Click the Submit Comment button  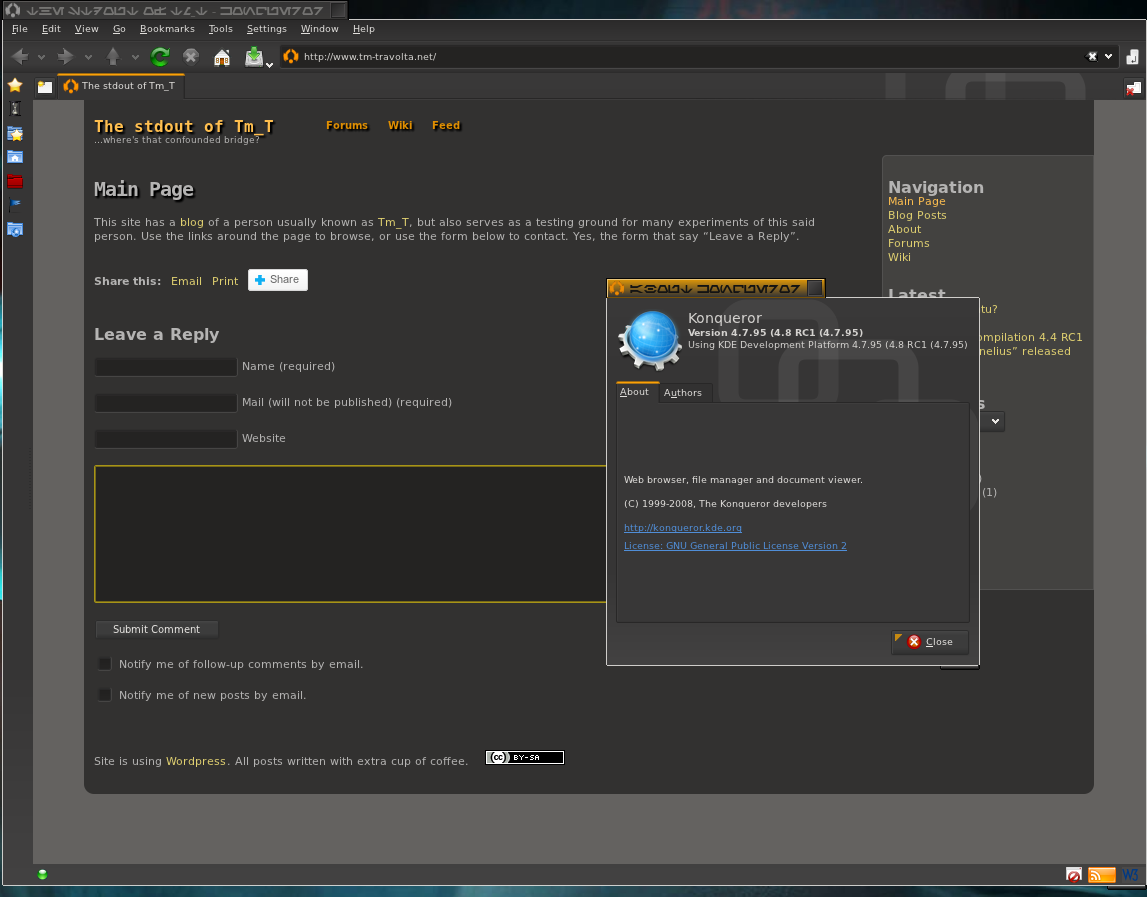157,629
